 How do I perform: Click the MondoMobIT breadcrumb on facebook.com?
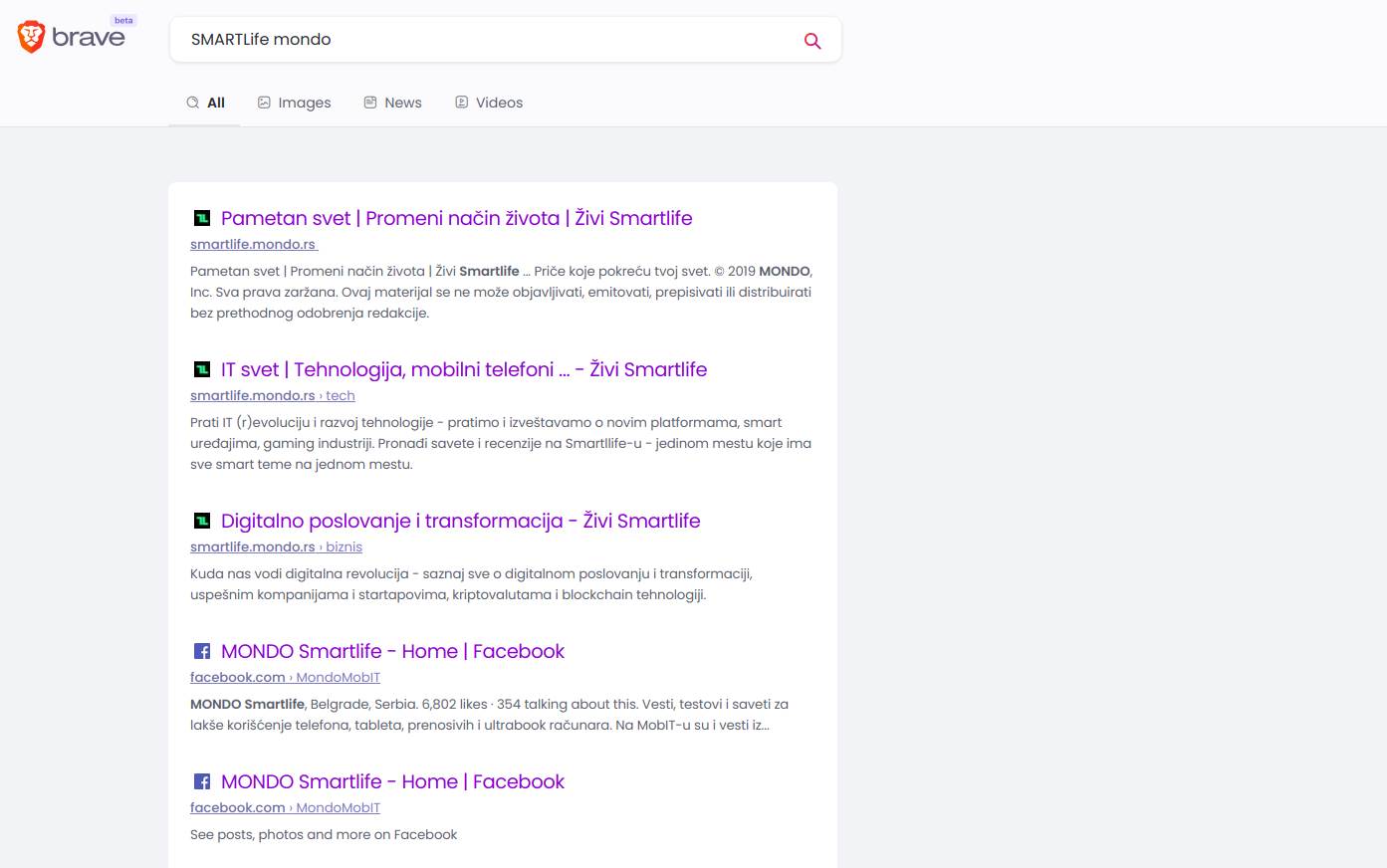click(x=338, y=677)
